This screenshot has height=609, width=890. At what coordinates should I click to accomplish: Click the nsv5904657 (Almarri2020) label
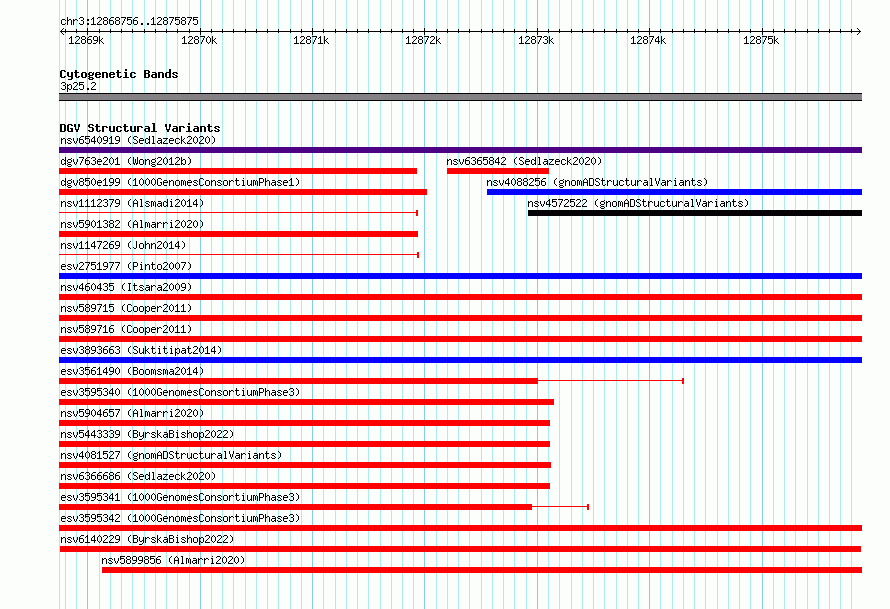point(132,413)
